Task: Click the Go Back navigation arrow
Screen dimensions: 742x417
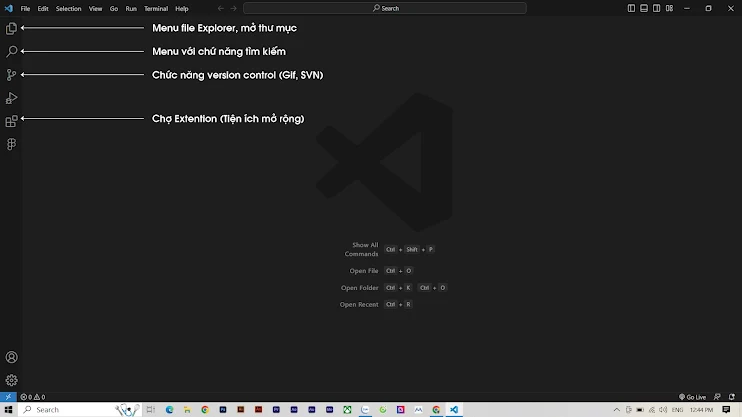Action: pos(221,8)
